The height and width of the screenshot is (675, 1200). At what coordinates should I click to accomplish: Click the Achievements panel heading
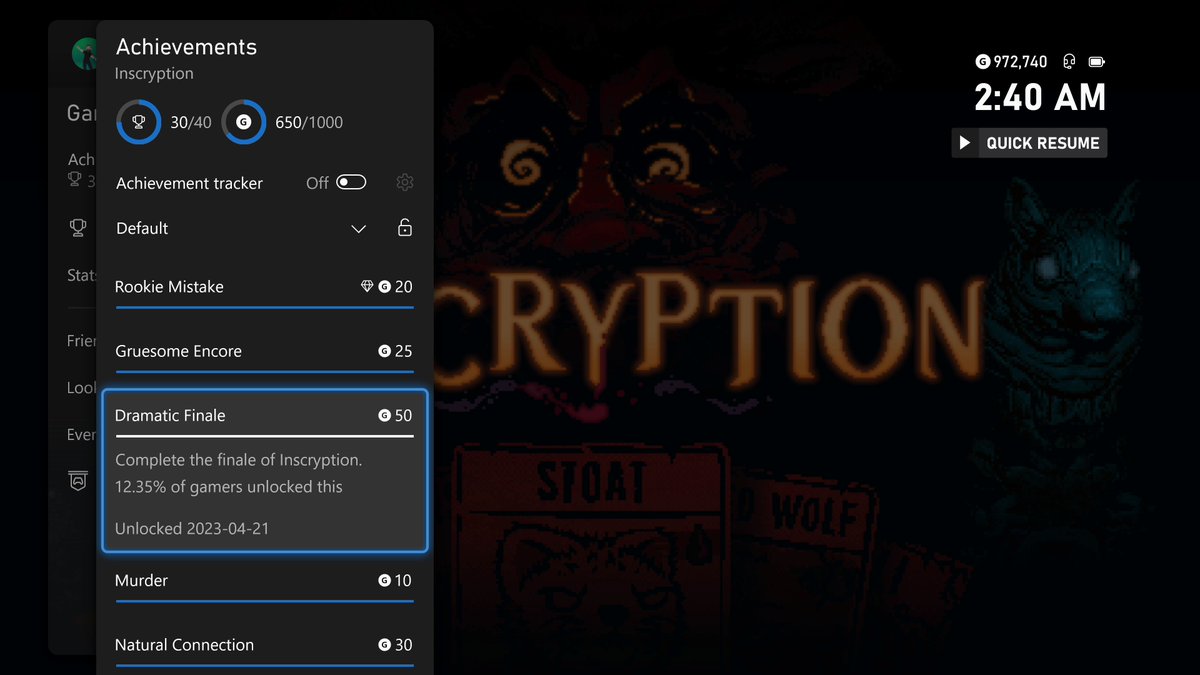pos(186,46)
